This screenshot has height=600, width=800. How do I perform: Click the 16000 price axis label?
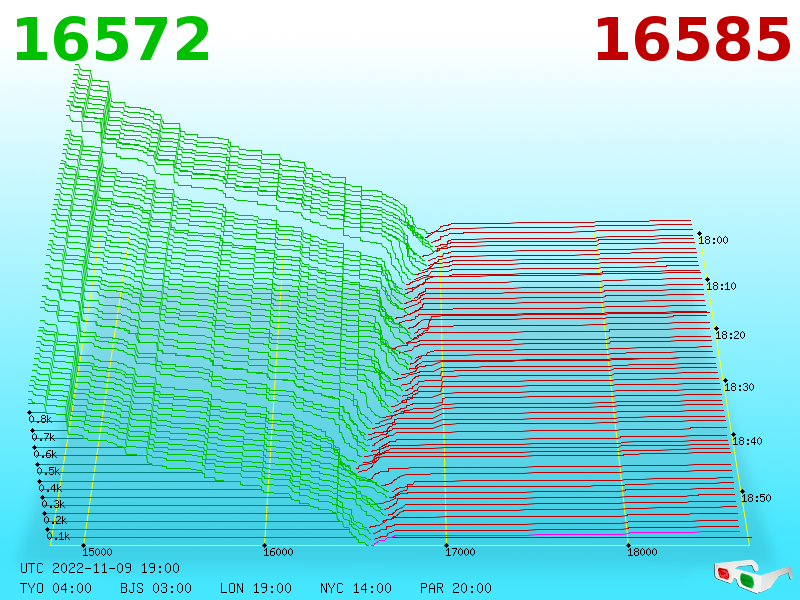click(x=278, y=552)
